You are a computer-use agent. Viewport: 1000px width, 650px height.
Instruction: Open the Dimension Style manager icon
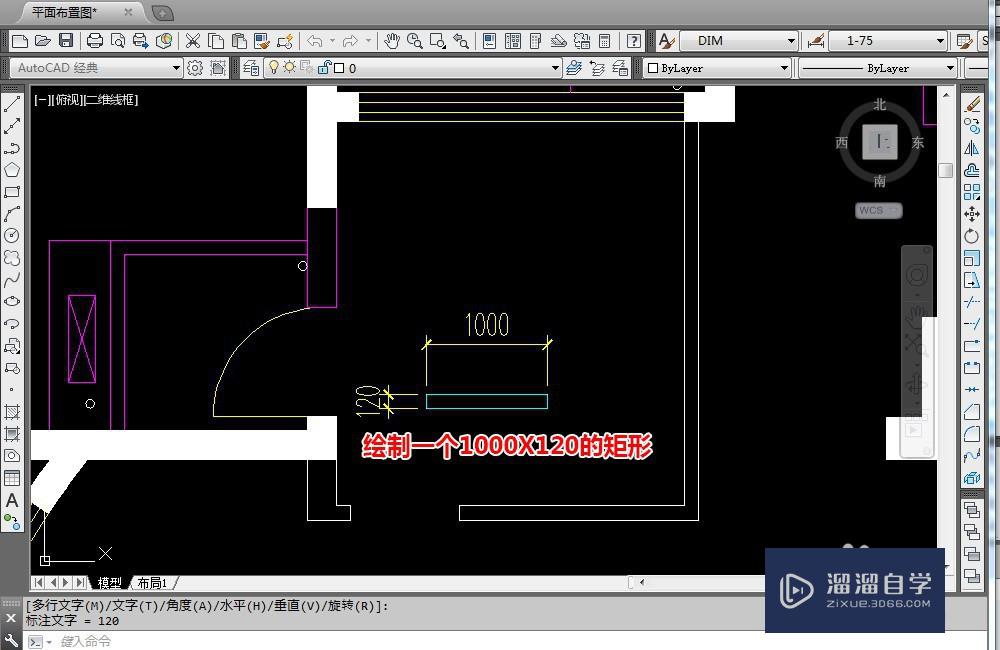pyautogui.click(x=816, y=41)
